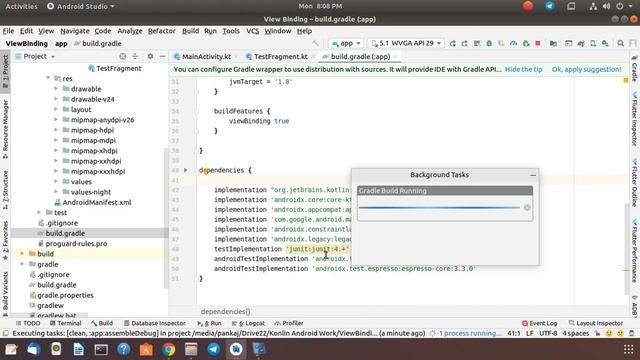
Task: Click the editor vertical scrollbar
Action: point(627,249)
